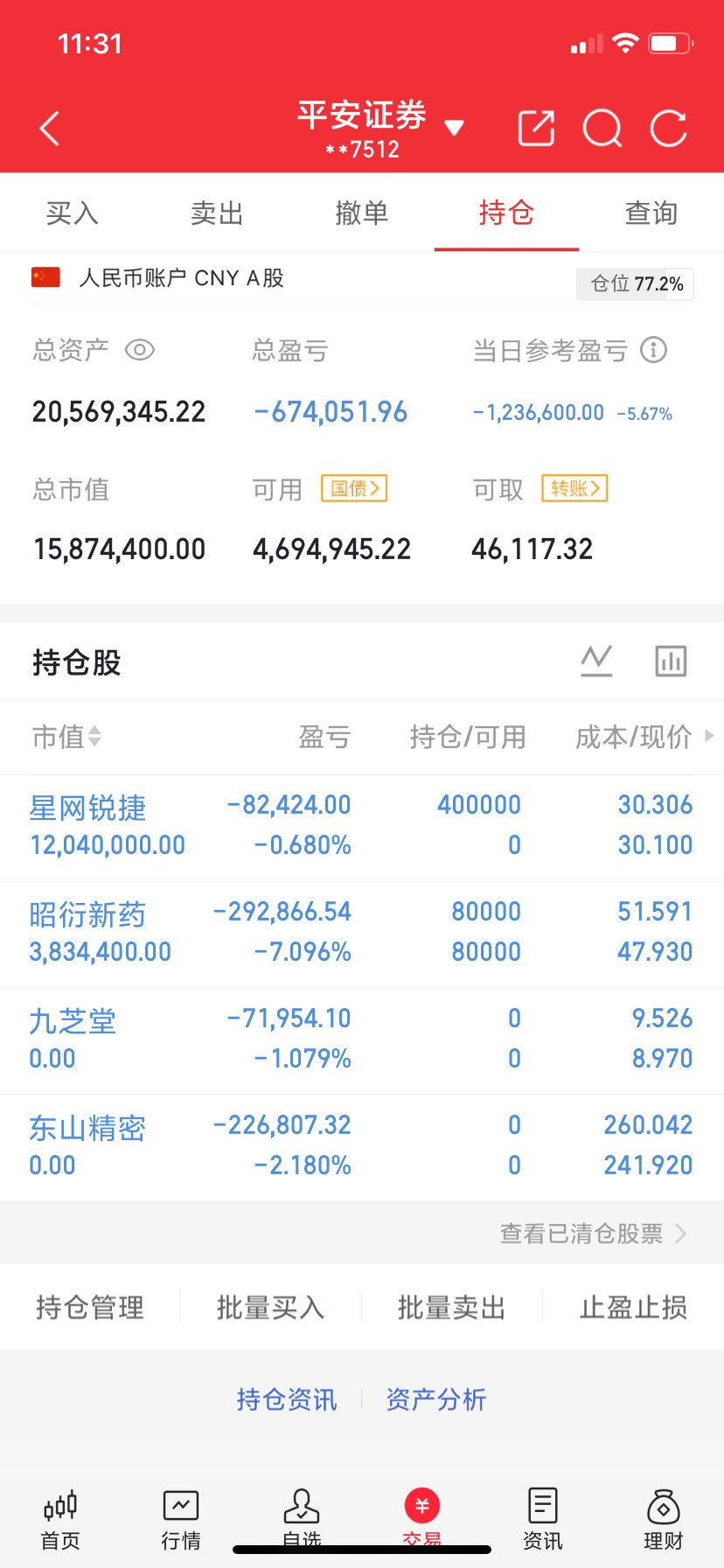Tap the home indicator bar
Screen dimensions: 724x1568
[x=362, y=1550]
